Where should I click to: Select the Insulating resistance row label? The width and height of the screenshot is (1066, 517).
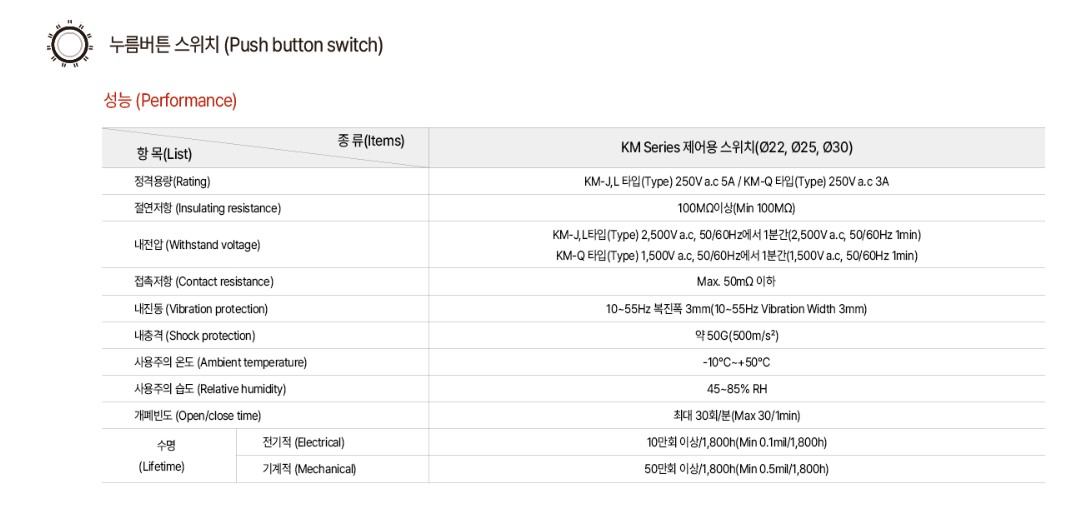tap(207, 208)
